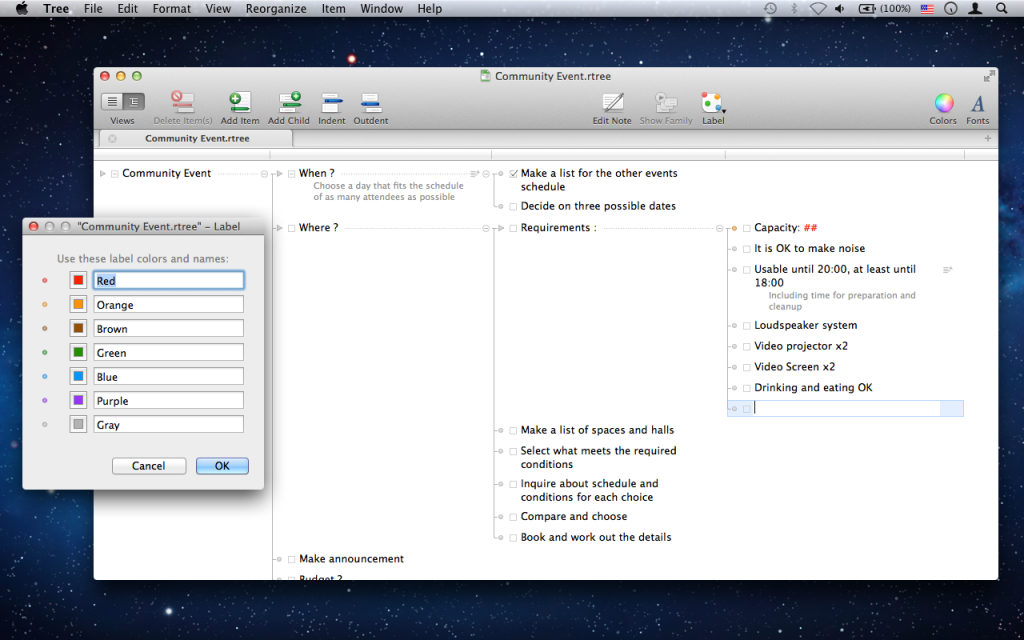Uncheck Make a list for the other events
This screenshot has width=1024, height=640.
(514, 173)
